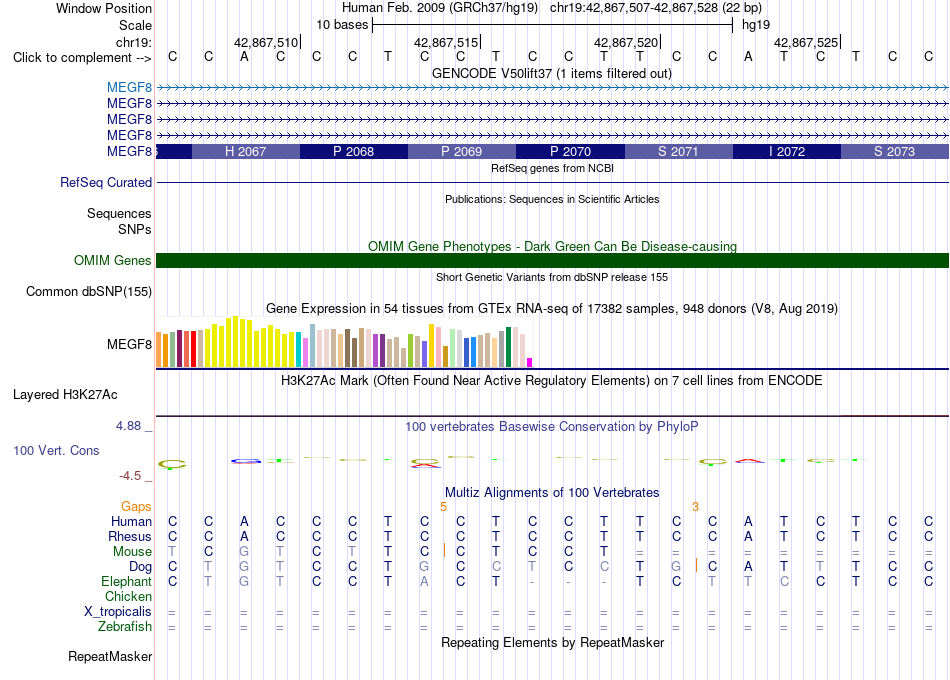
Task: Click the Mouse species label
Action: [x=132, y=552]
